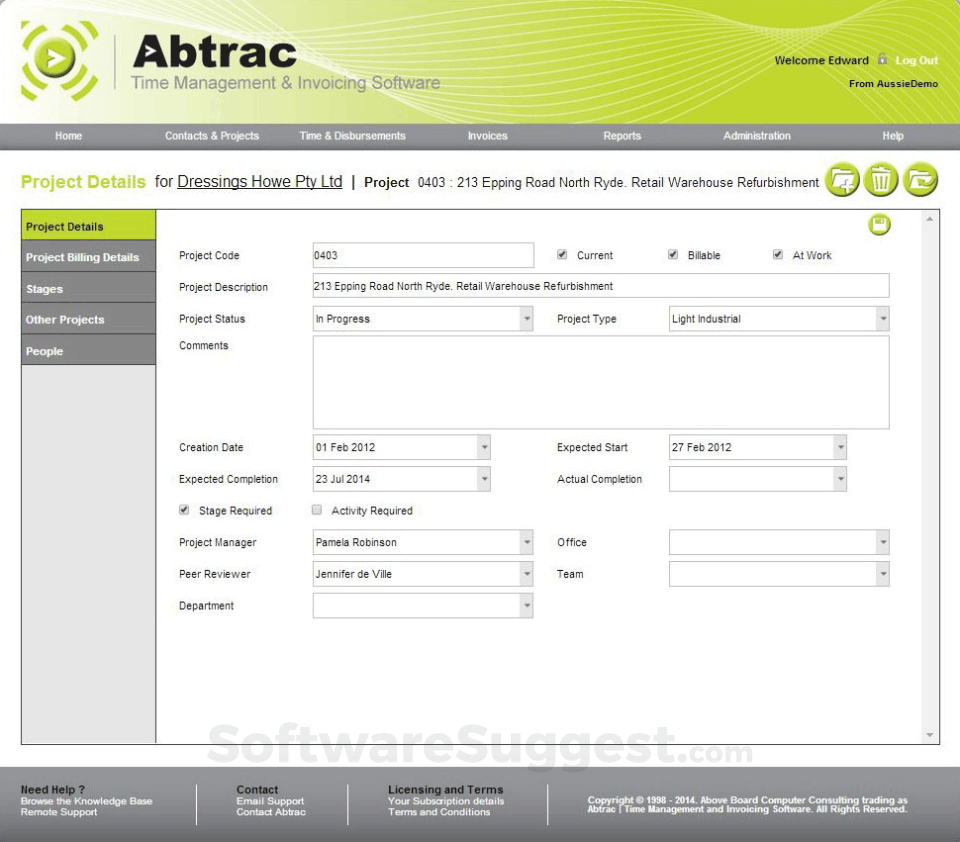Switch to the People tab
960x842 pixels.
(89, 351)
